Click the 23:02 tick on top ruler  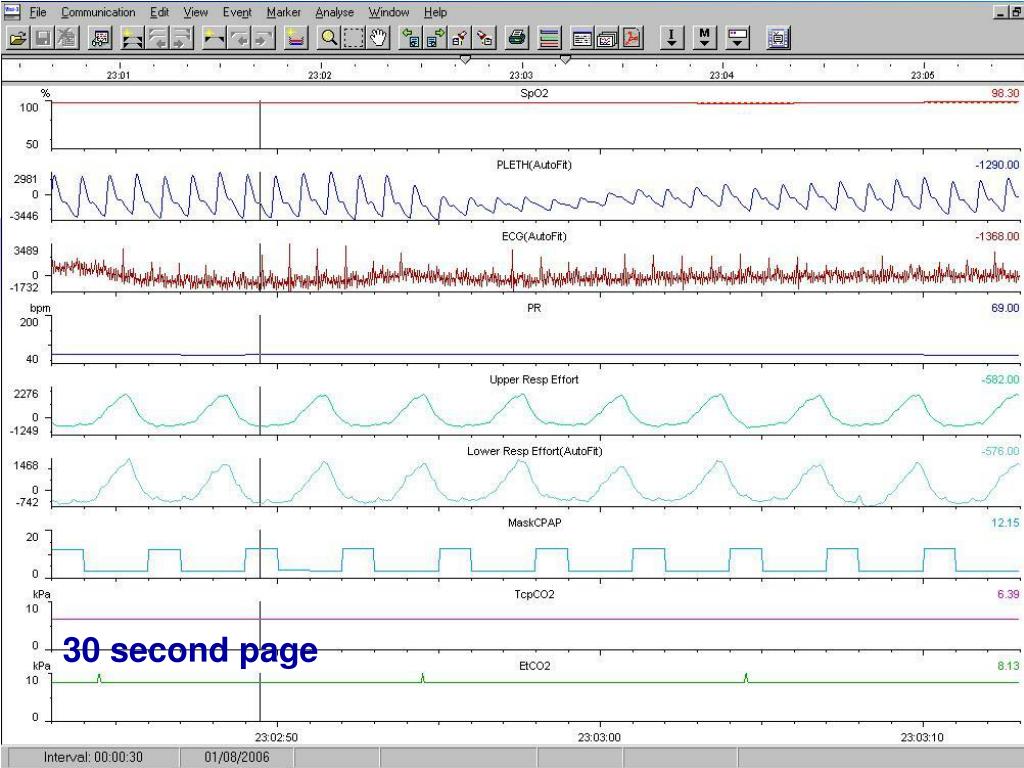pyautogui.click(x=320, y=75)
